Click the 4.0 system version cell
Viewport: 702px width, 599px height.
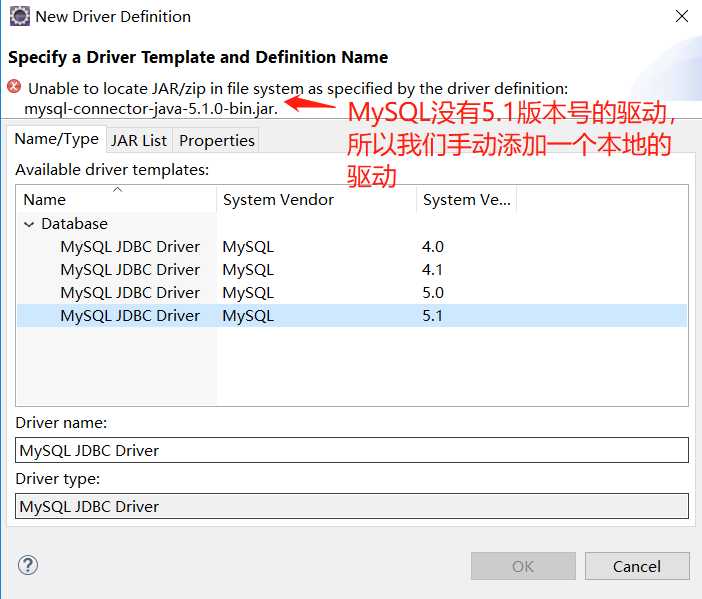point(432,247)
